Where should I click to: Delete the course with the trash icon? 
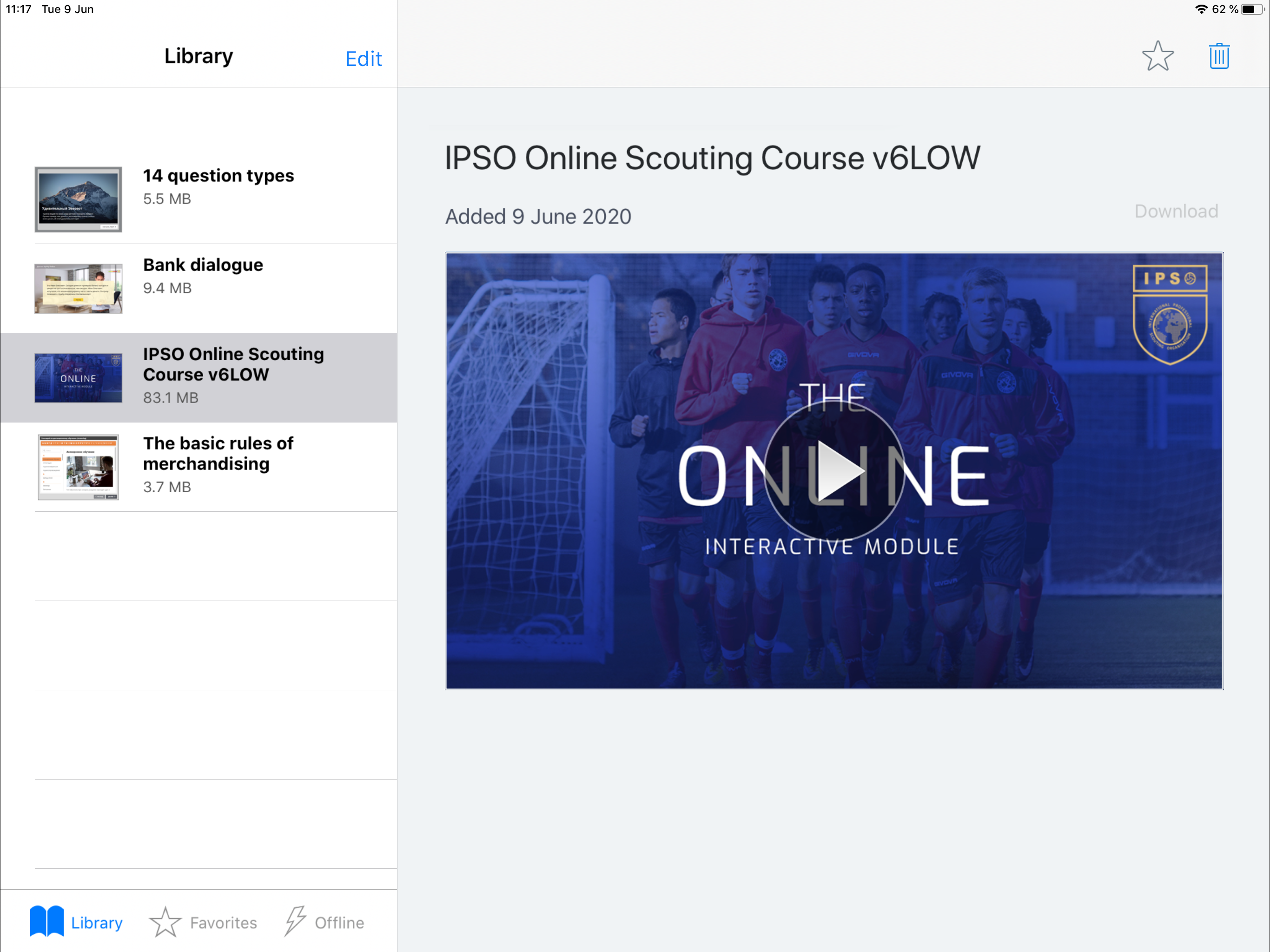pos(1219,56)
